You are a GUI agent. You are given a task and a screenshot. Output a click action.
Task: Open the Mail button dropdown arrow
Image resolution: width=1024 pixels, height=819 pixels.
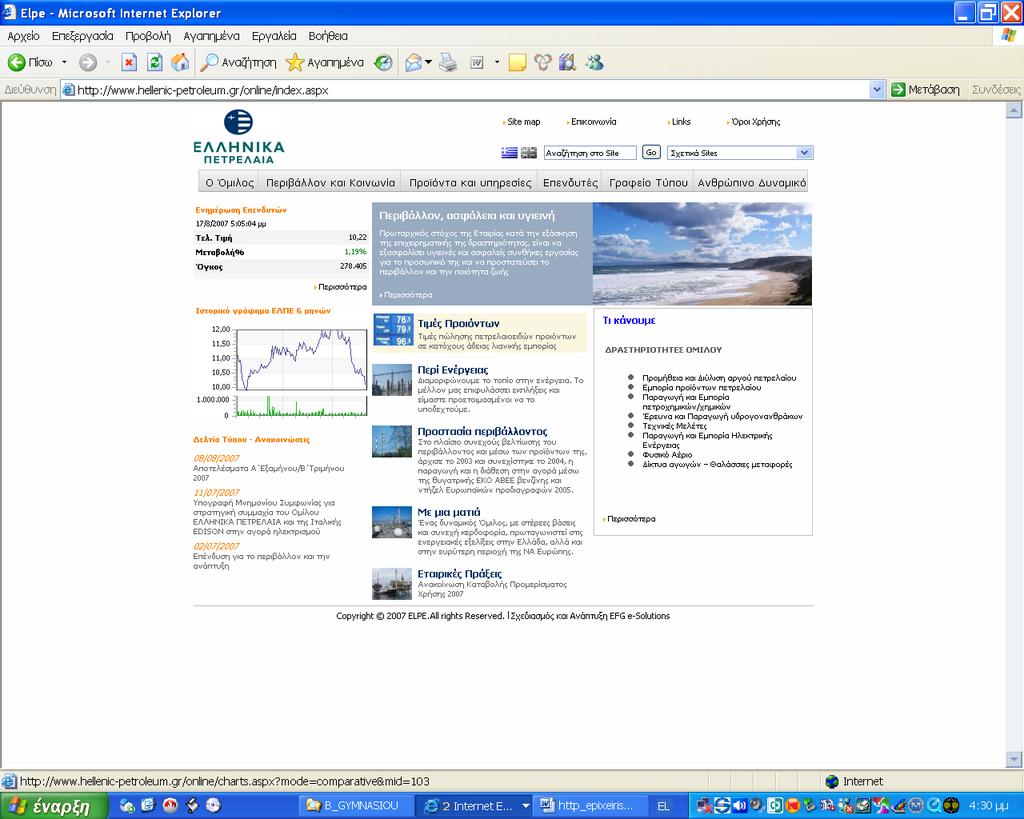click(x=428, y=63)
